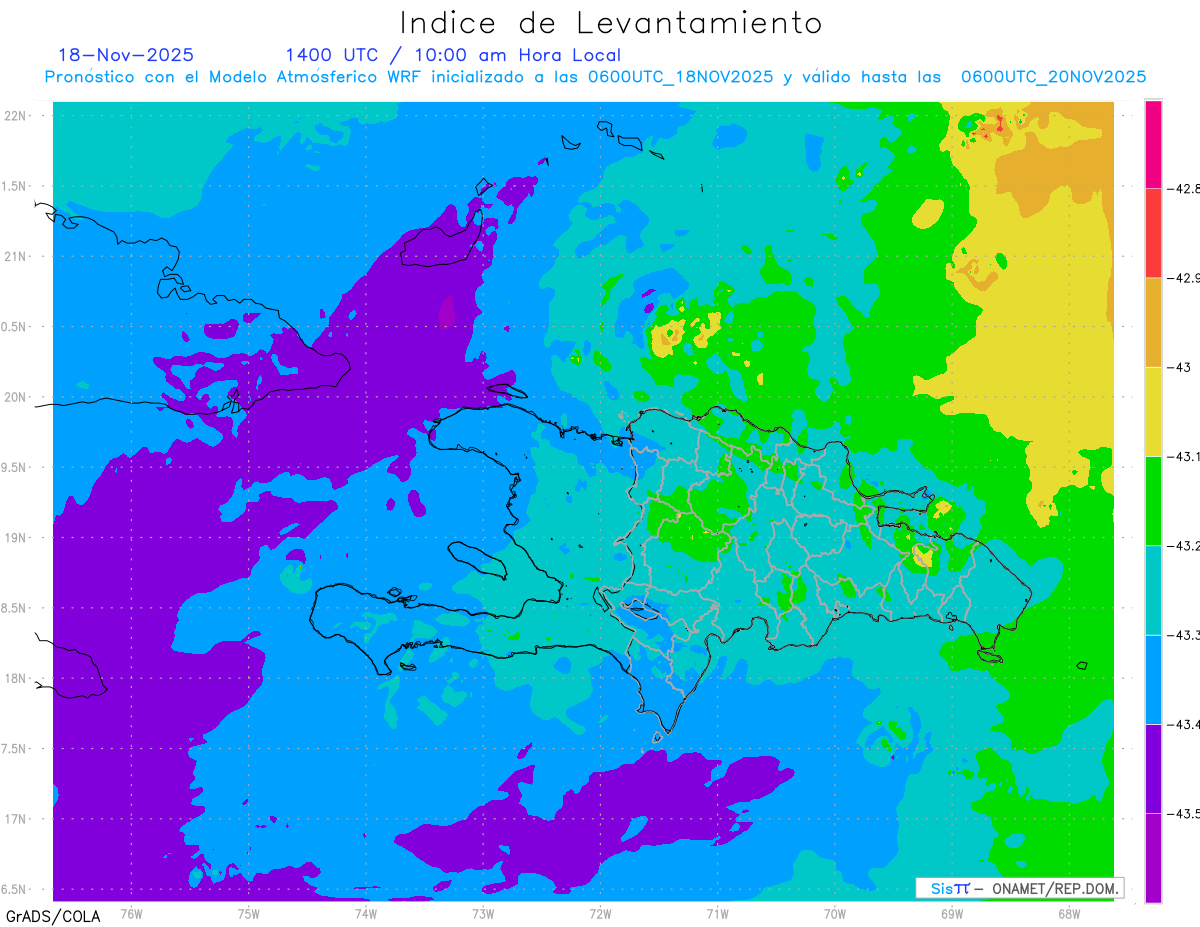Click the "68W" longitude label

pos(1069,913)
